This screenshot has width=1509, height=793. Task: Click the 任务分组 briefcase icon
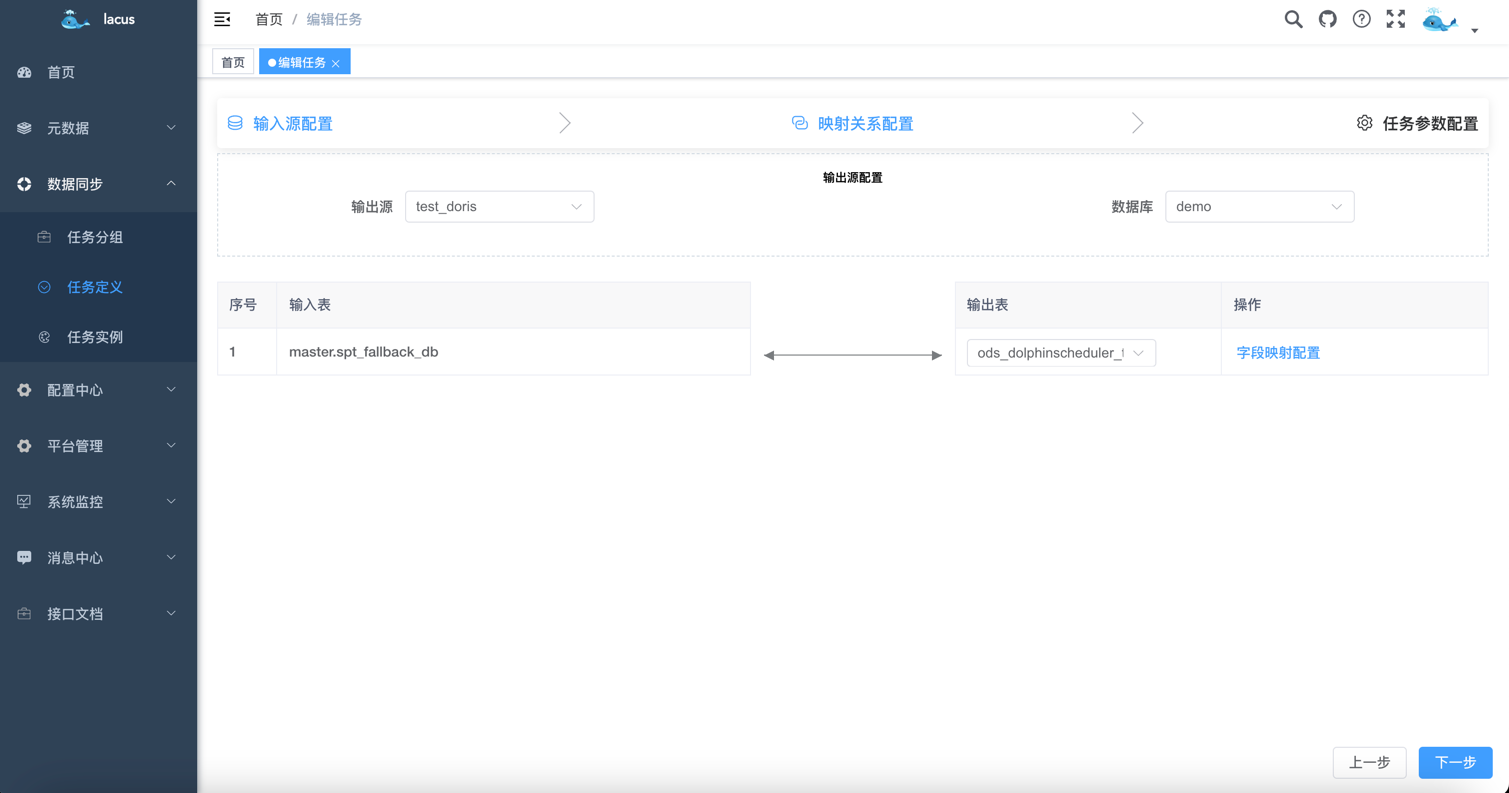pyautogui.click(x=44, y=237)
